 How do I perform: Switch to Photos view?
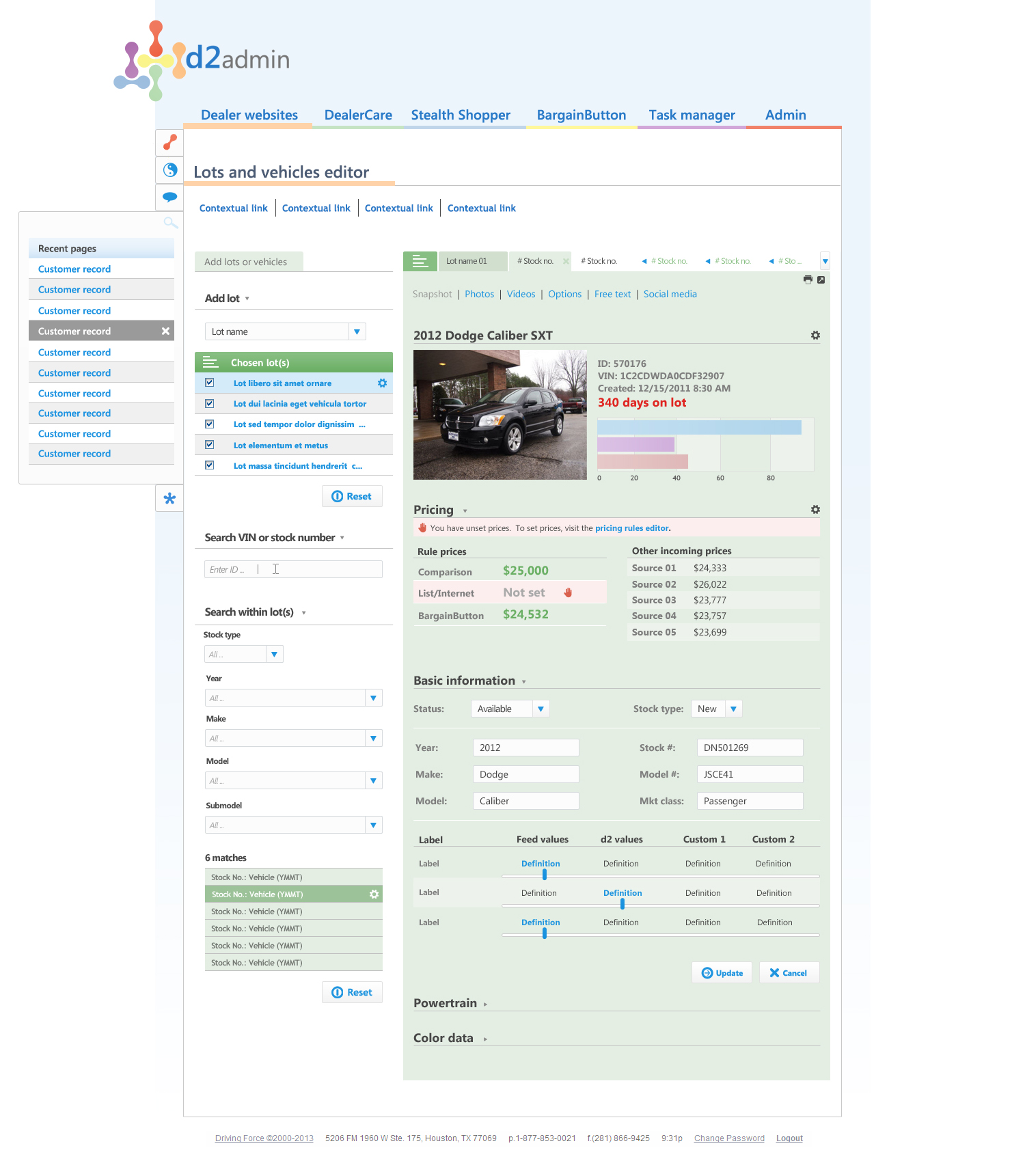(479, 294)
